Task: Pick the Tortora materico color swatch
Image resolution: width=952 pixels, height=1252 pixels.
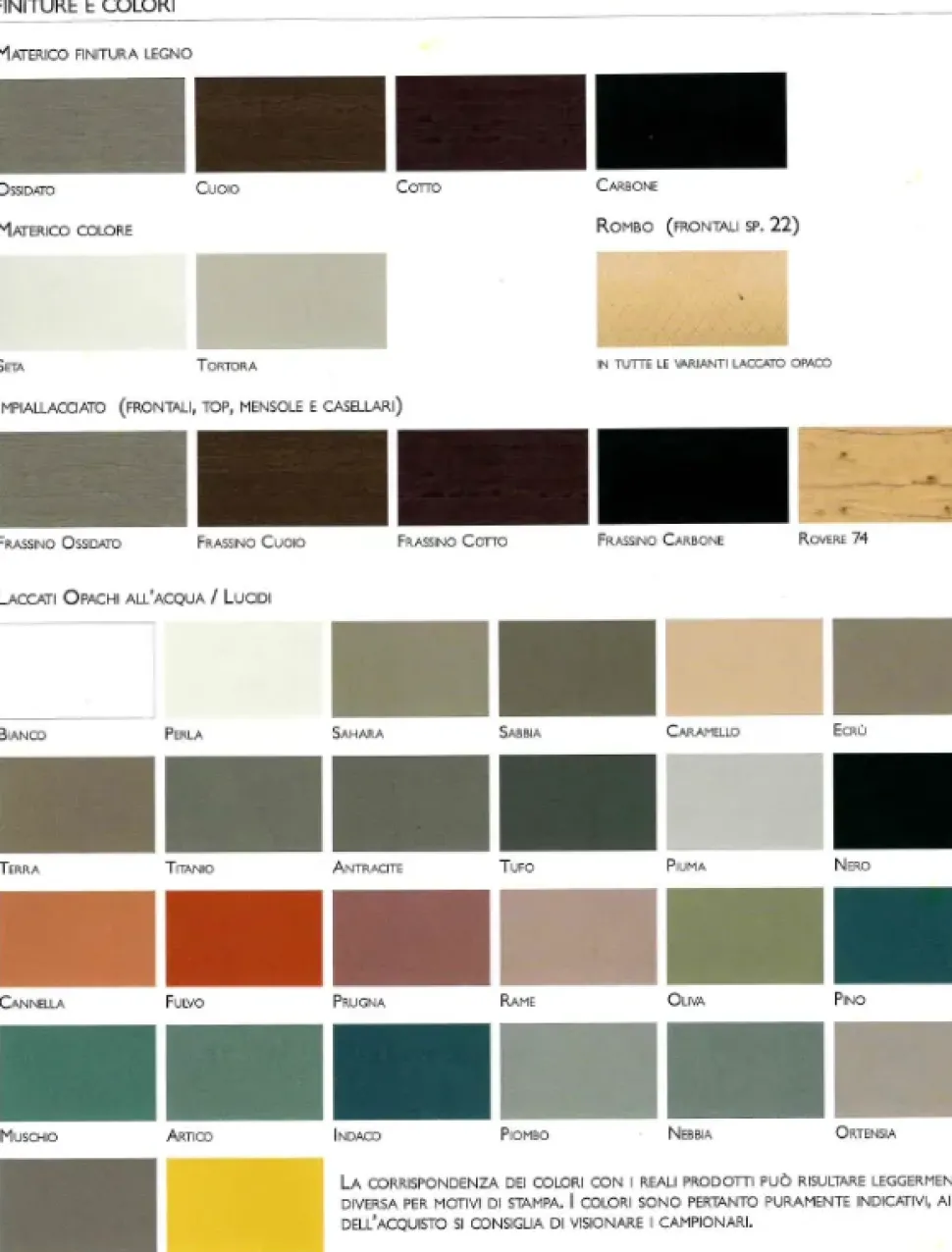Action: pos(291,301)
